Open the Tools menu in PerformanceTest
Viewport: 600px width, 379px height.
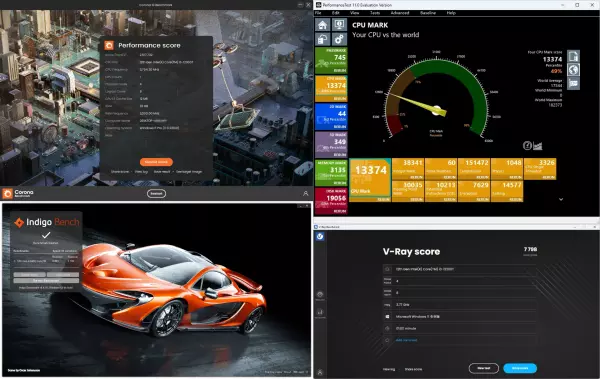pos(375,13)
